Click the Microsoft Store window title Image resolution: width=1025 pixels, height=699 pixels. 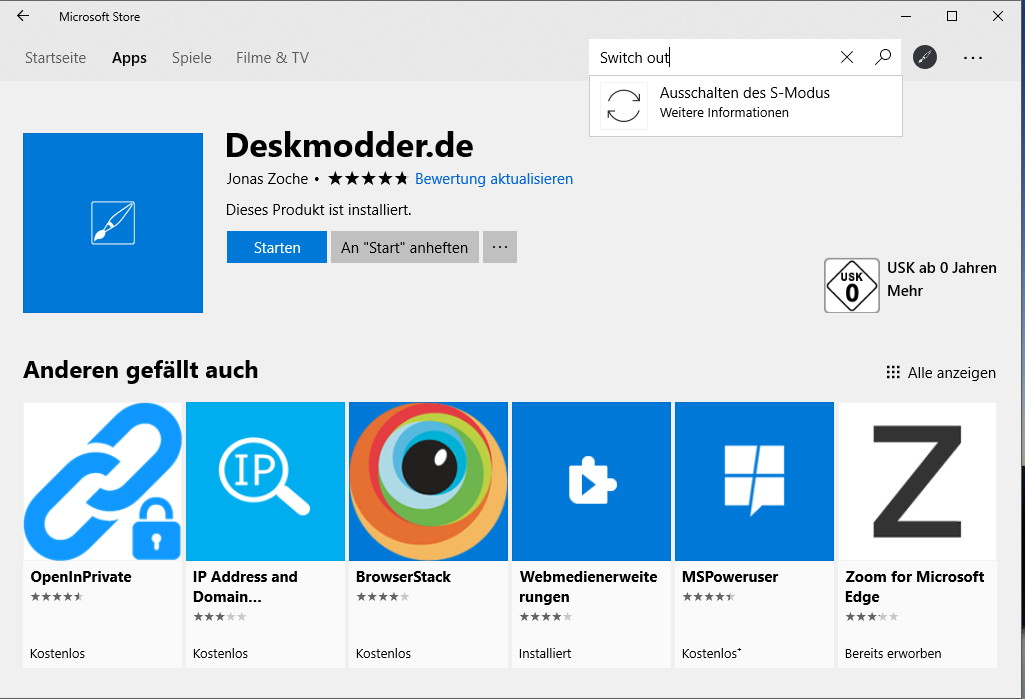99,17
